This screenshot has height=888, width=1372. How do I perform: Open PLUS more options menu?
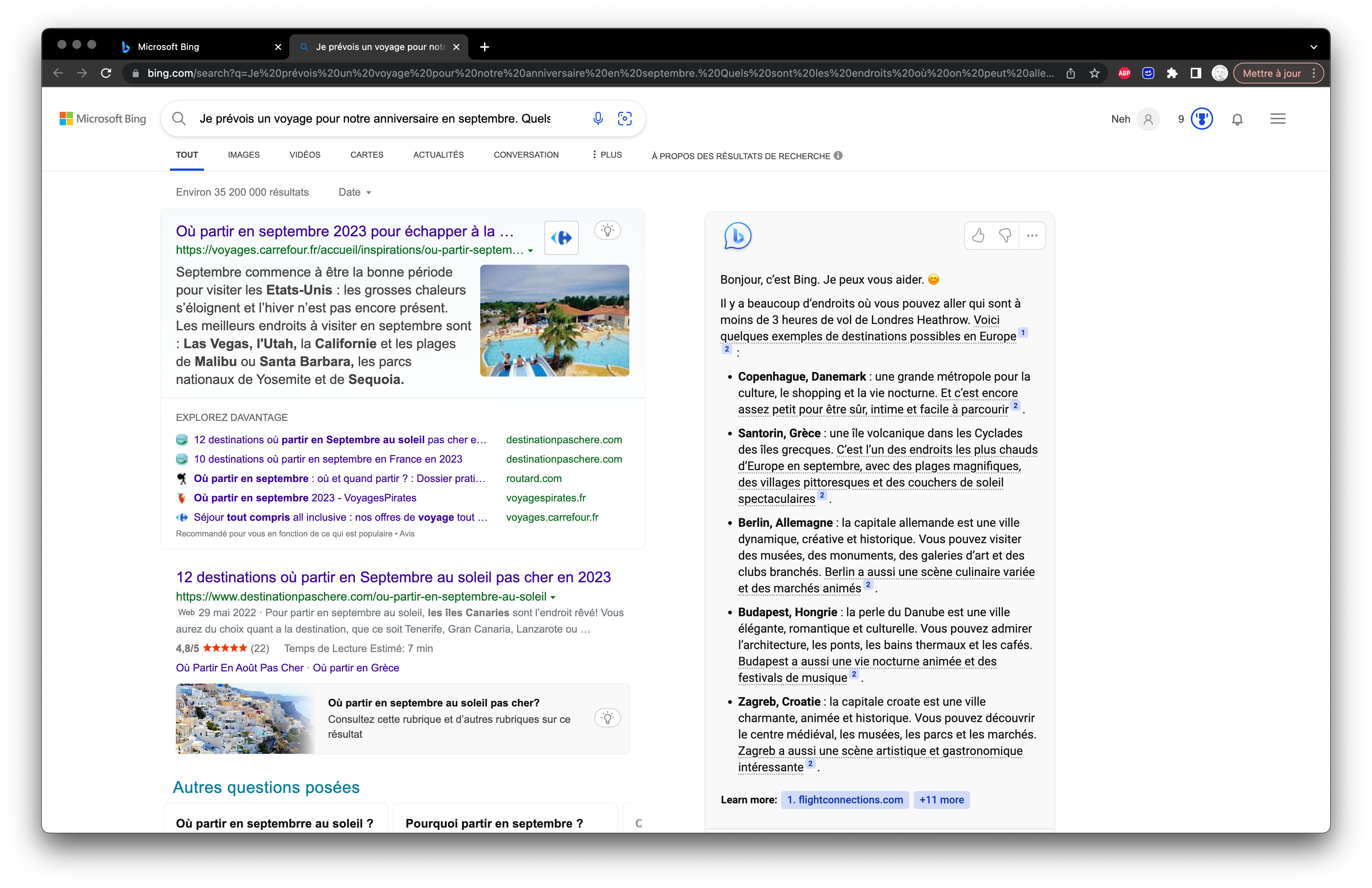607,155
